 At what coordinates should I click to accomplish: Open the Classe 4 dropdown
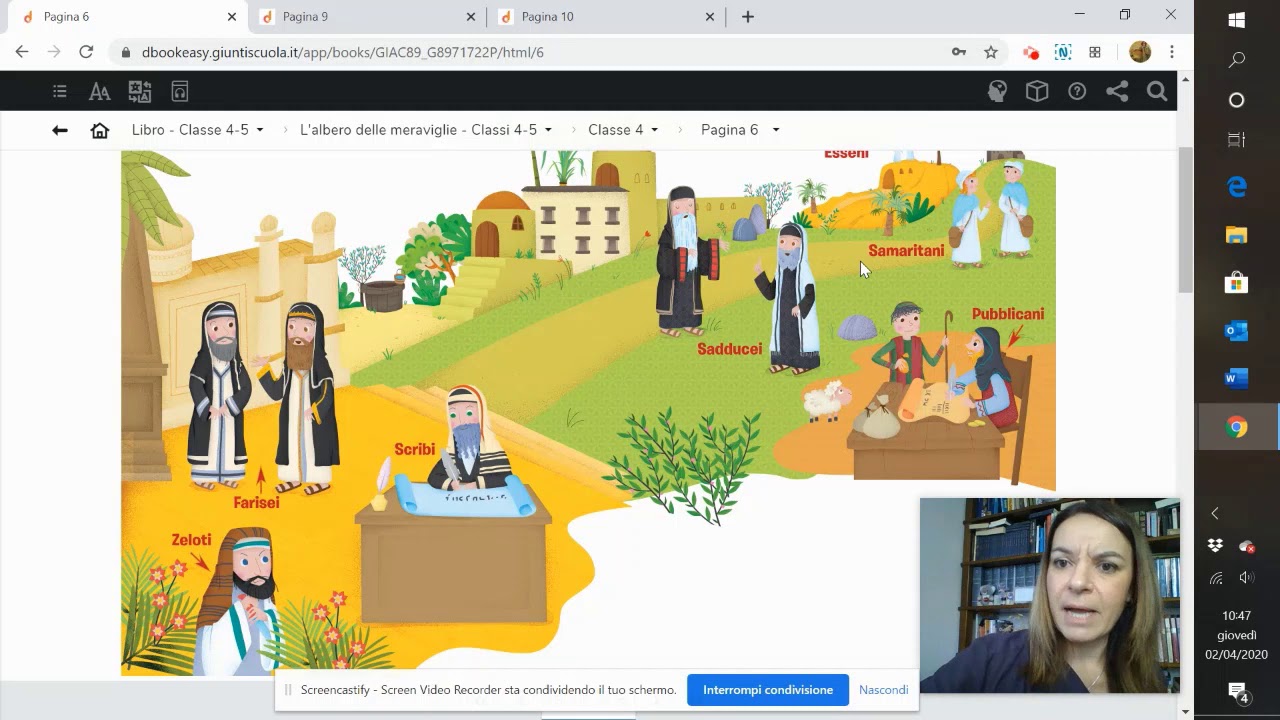(x=623, y=130)
